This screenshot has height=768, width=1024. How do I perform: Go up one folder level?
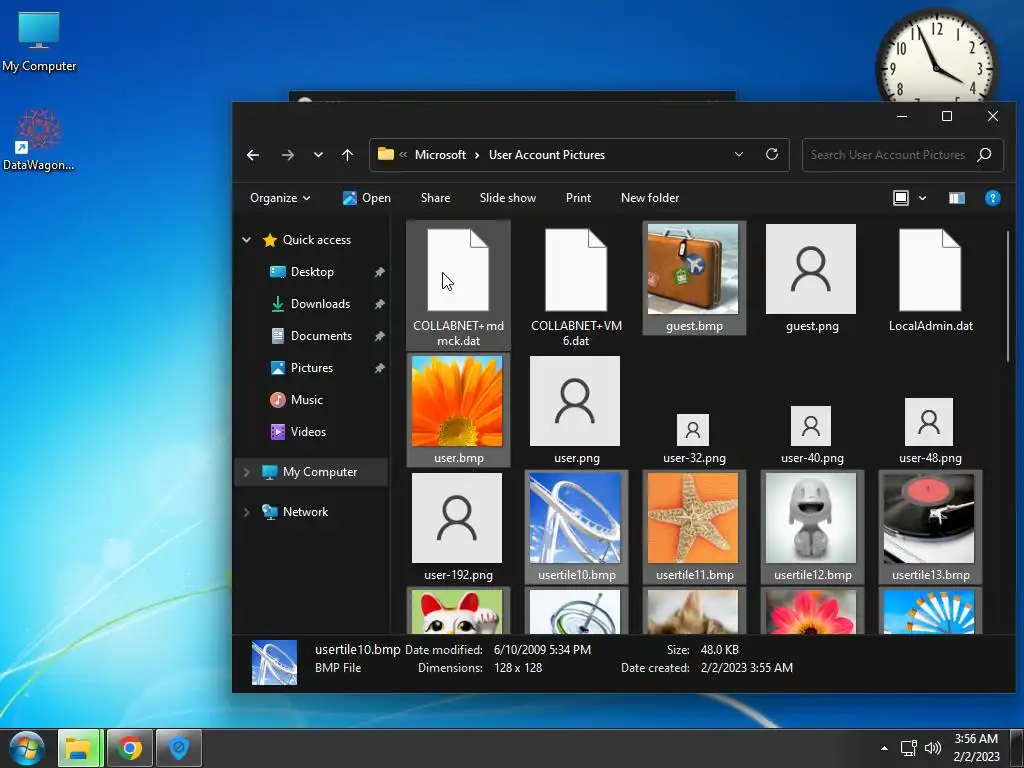(347, 155)
